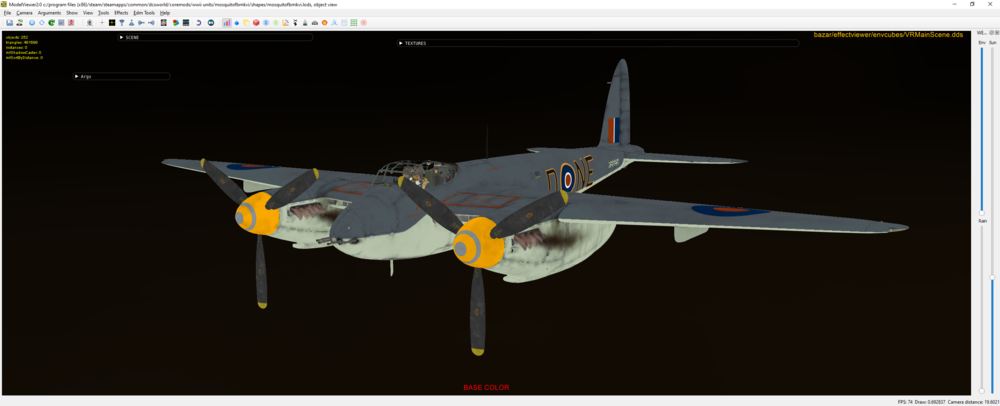Click the red cube toolbar icon

point(256,22)
